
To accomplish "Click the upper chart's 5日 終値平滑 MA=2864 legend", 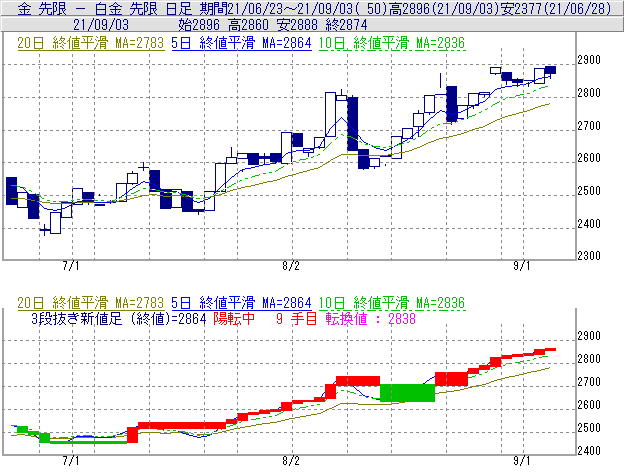I will tap(241, 43).
